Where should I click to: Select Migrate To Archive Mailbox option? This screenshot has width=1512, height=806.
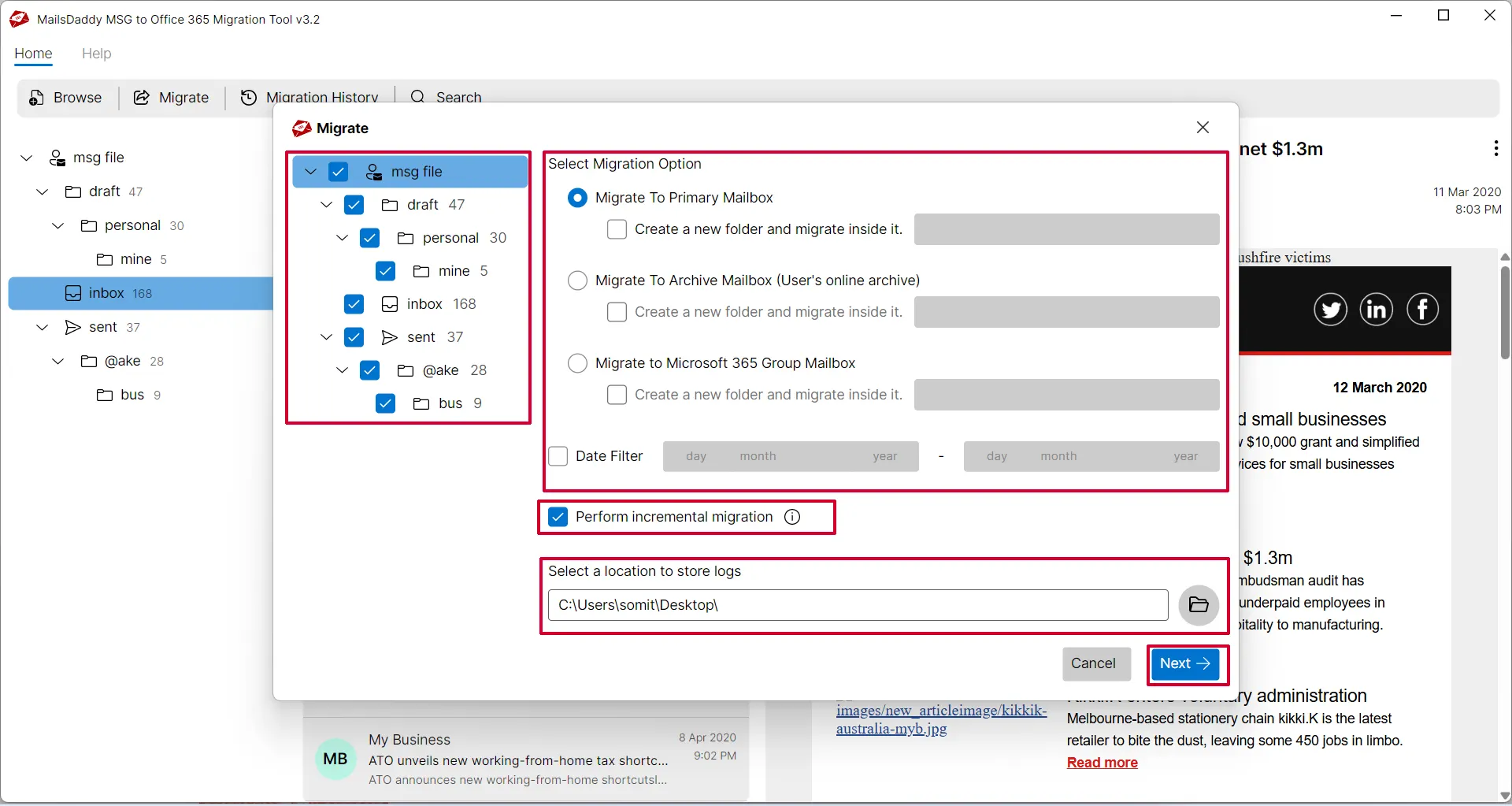pos(578,280)
